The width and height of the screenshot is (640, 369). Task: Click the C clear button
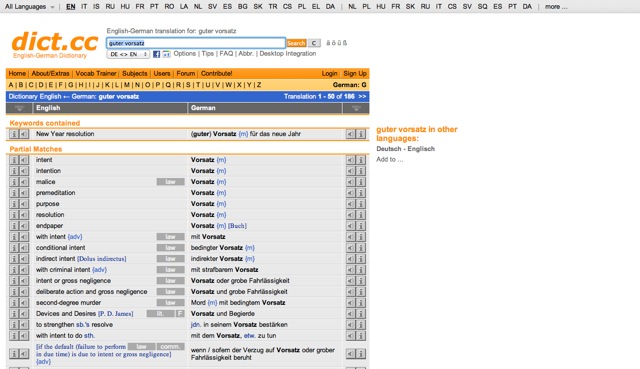(x=314, y=43)
